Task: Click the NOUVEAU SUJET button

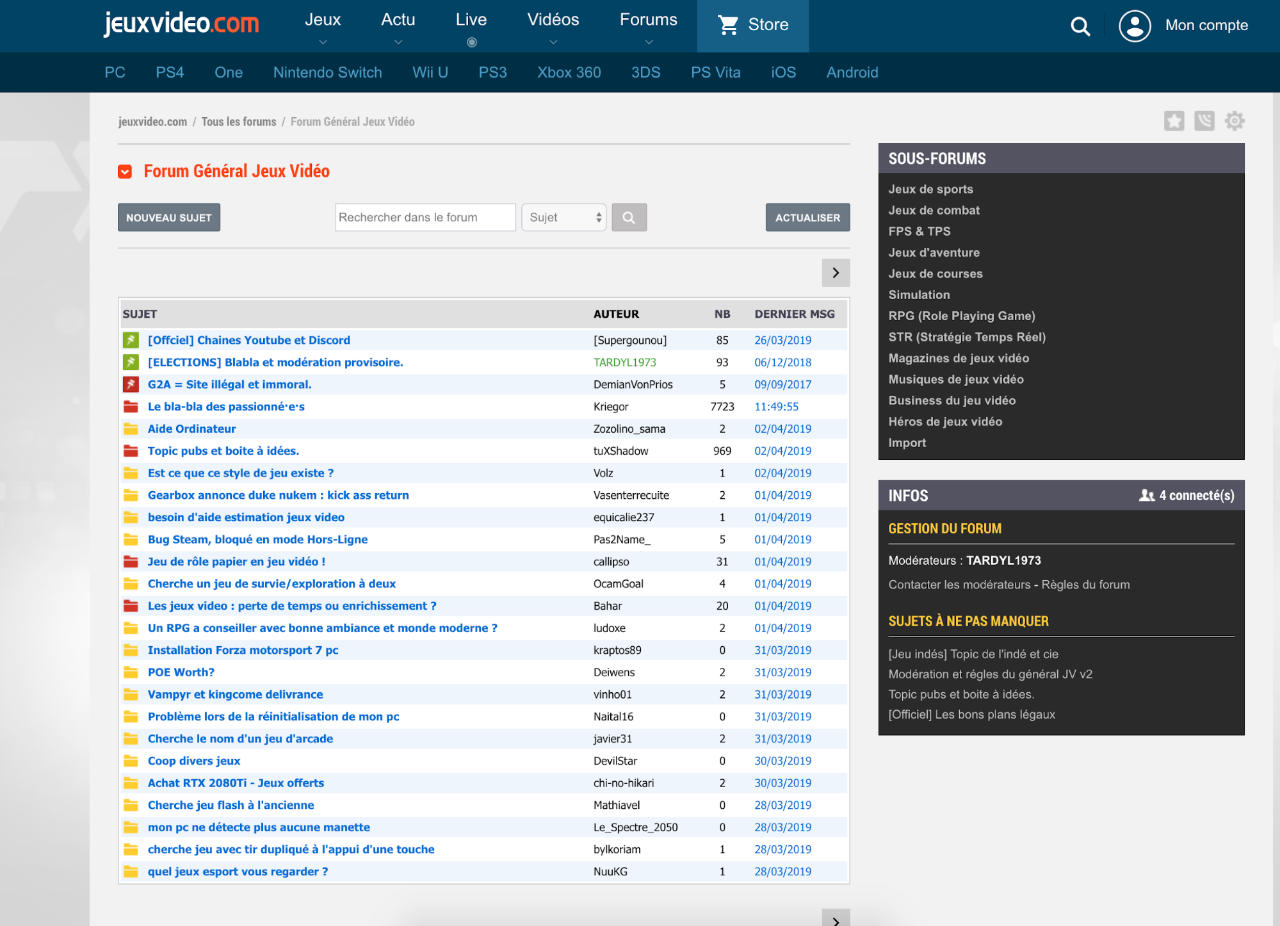Action: (169, 218)
